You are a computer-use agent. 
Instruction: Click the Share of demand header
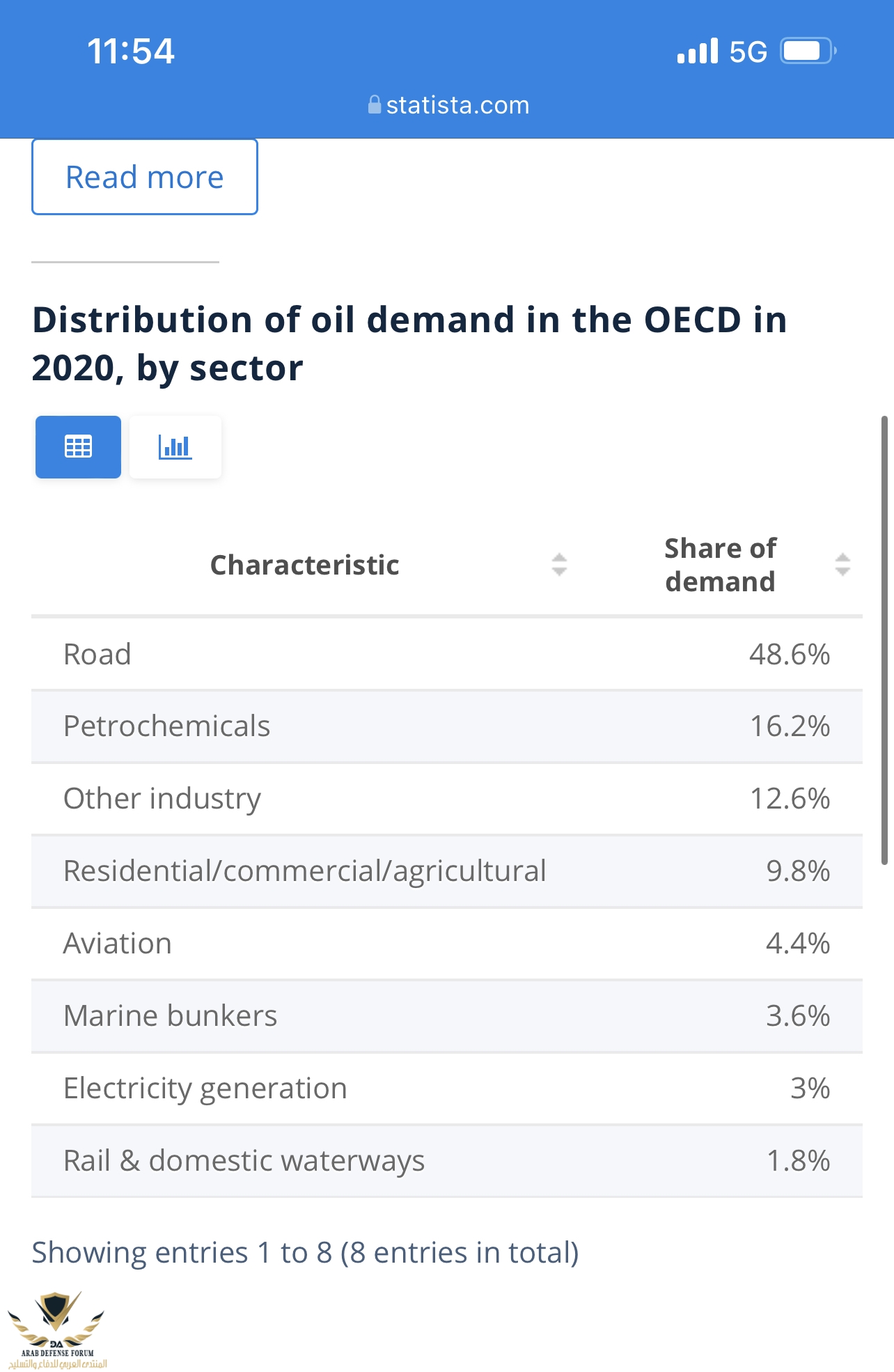point(720,565)
